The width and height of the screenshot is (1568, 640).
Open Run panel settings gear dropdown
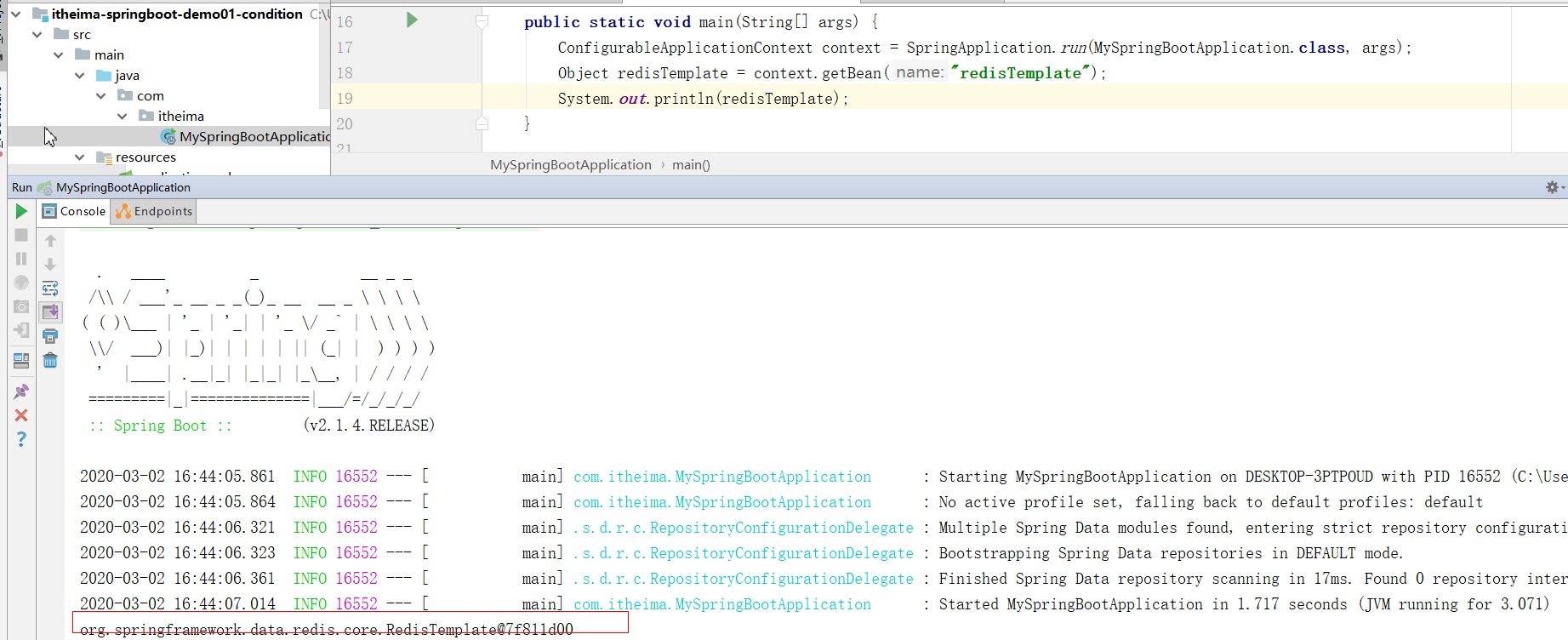pos(1554,187)
